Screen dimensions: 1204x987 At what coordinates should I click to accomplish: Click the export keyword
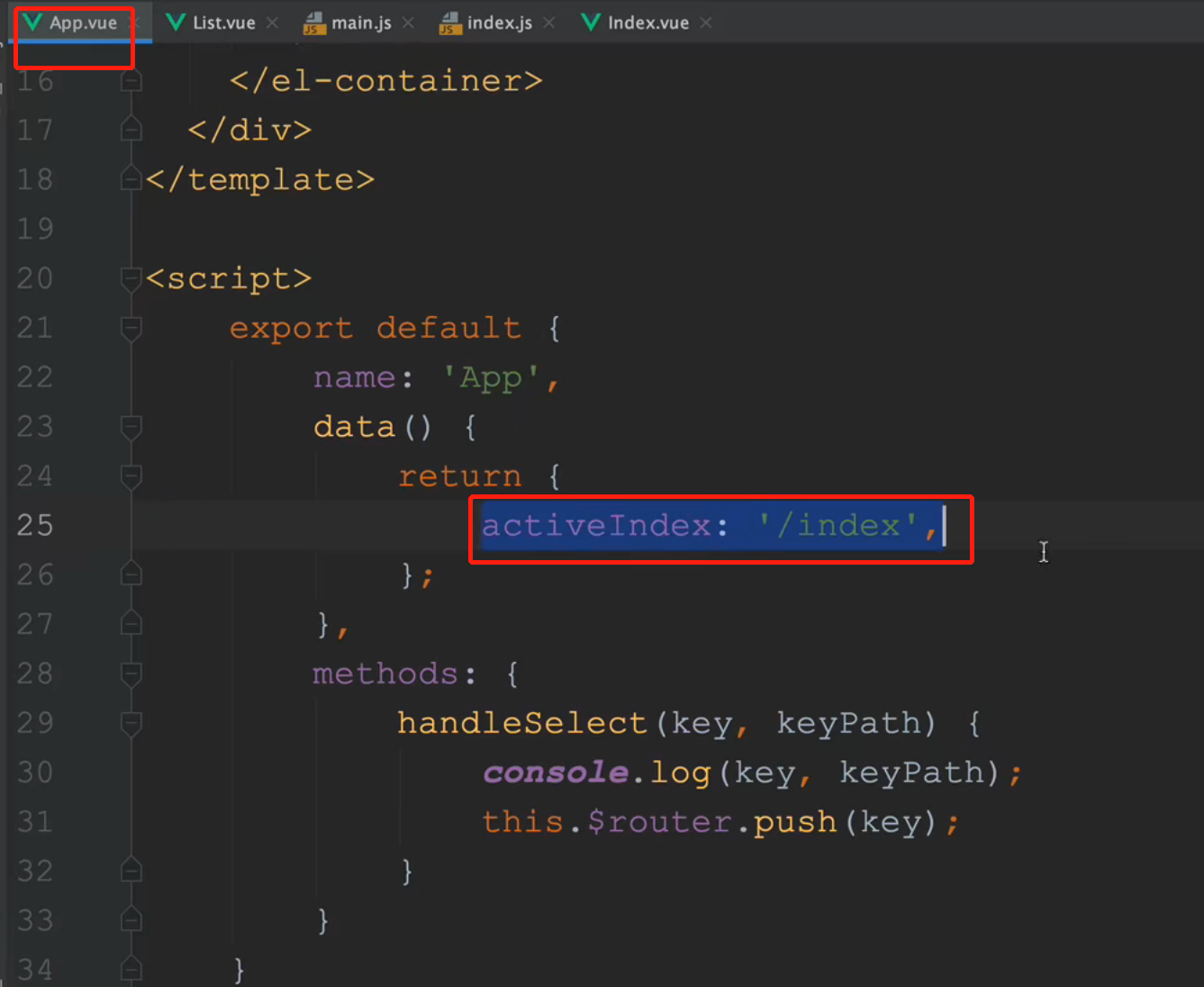(x=291, y=328)
